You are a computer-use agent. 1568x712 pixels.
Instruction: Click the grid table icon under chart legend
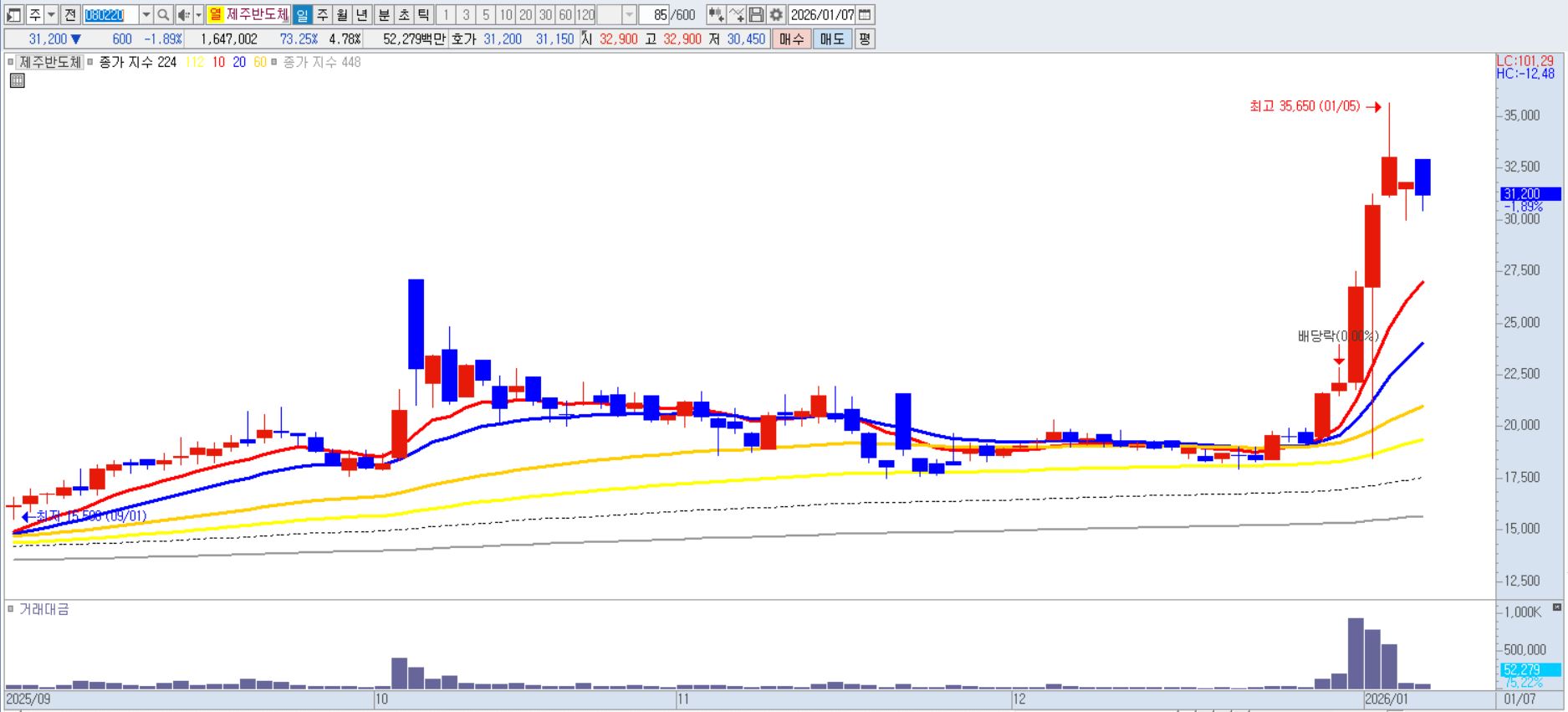[17, 81]
